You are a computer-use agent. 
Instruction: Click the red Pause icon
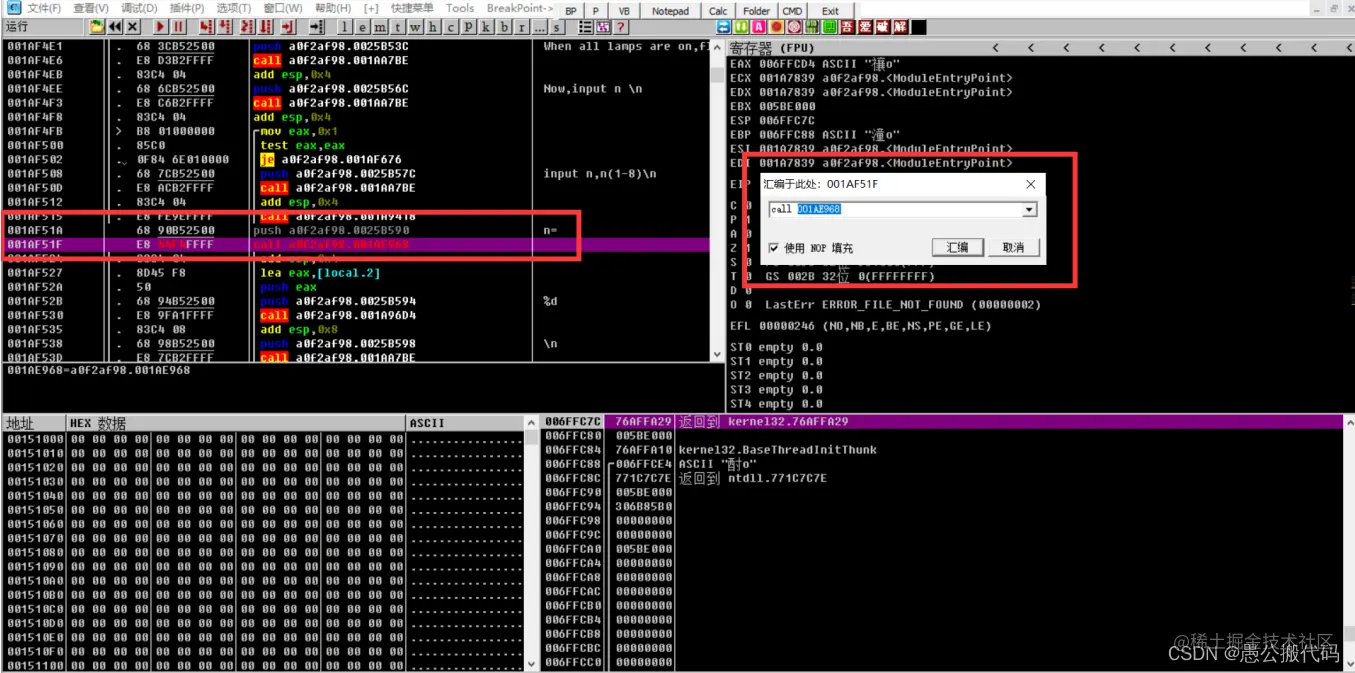tap(178, 26)
